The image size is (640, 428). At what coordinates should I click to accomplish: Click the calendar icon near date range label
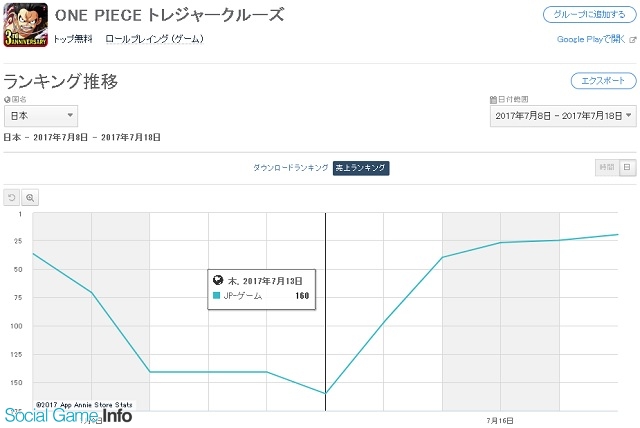[x=493, y=100]
